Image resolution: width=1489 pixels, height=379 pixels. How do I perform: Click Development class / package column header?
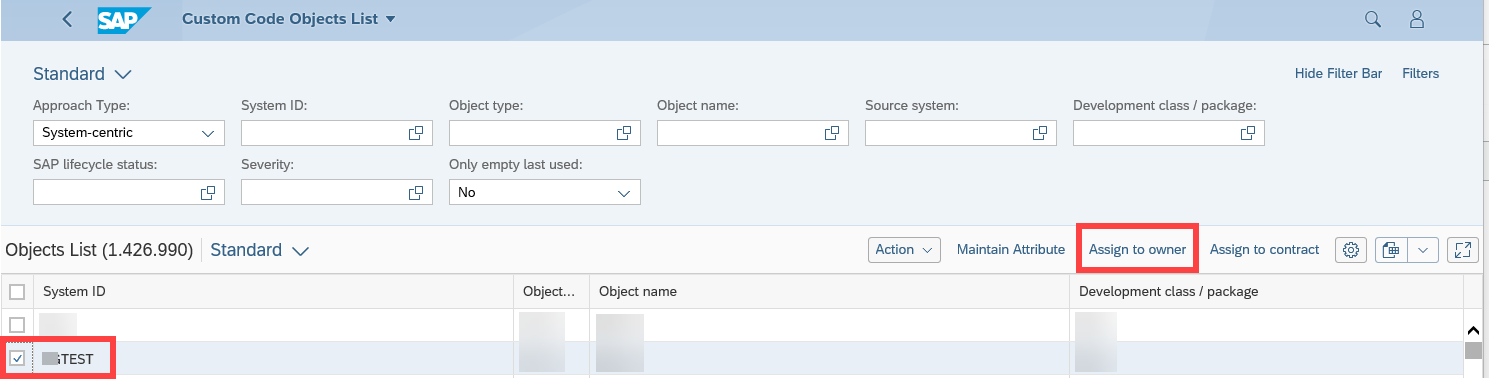[1266, 292]
